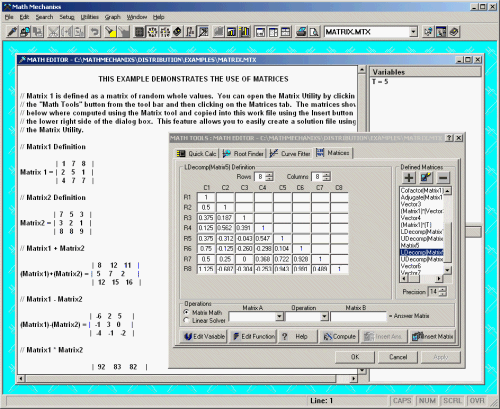The image size is (500, 409).
Task: Click the yellow column chart toolbar icon
Action: [x=244, y=32]
